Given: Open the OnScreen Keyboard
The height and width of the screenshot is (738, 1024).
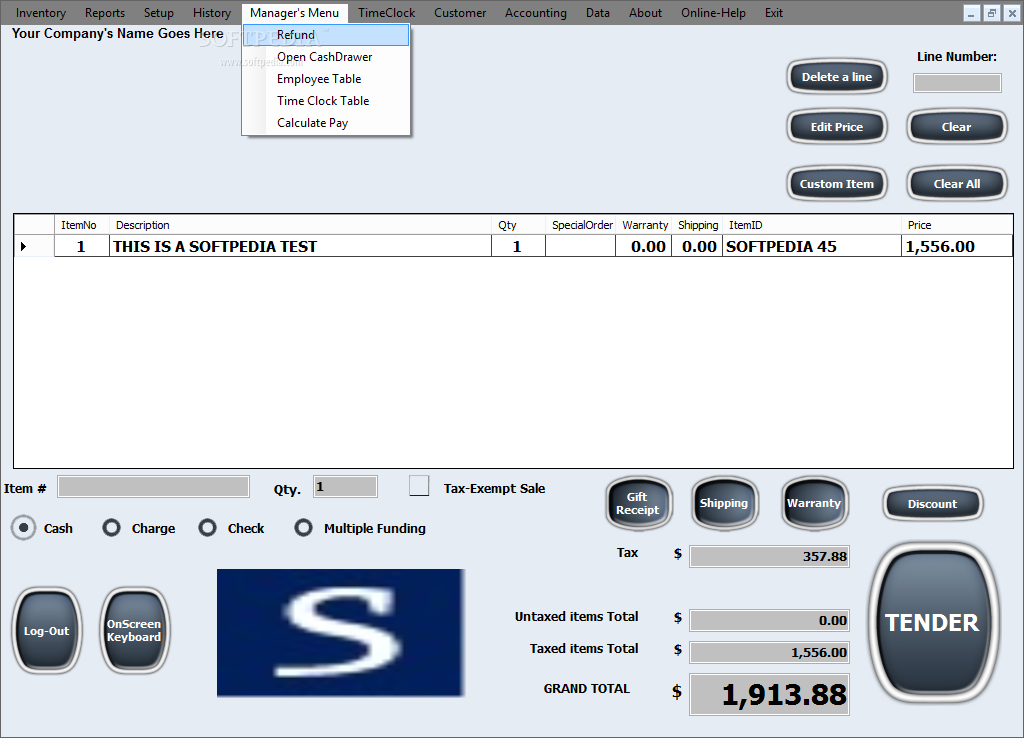Looking at the screenshot, I should point(134,631).
